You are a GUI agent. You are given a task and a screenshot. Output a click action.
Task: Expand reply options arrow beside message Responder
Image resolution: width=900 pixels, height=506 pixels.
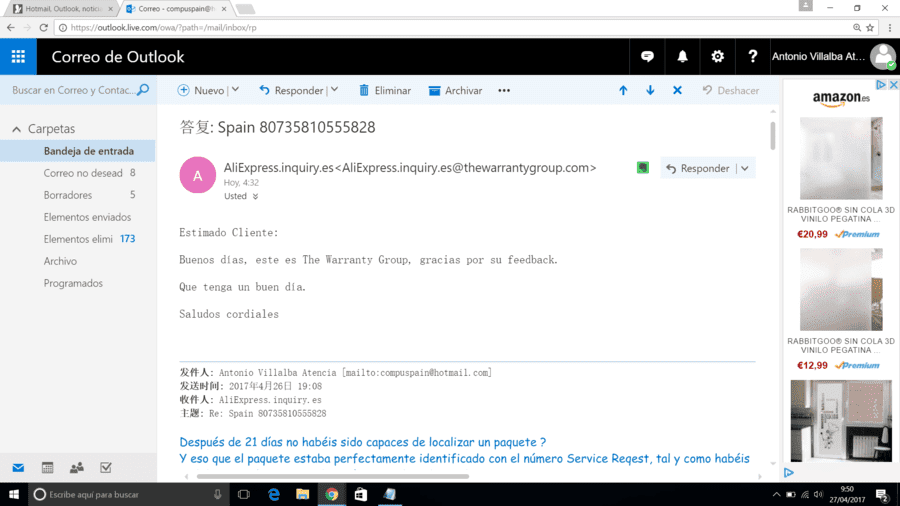(745, 168)
